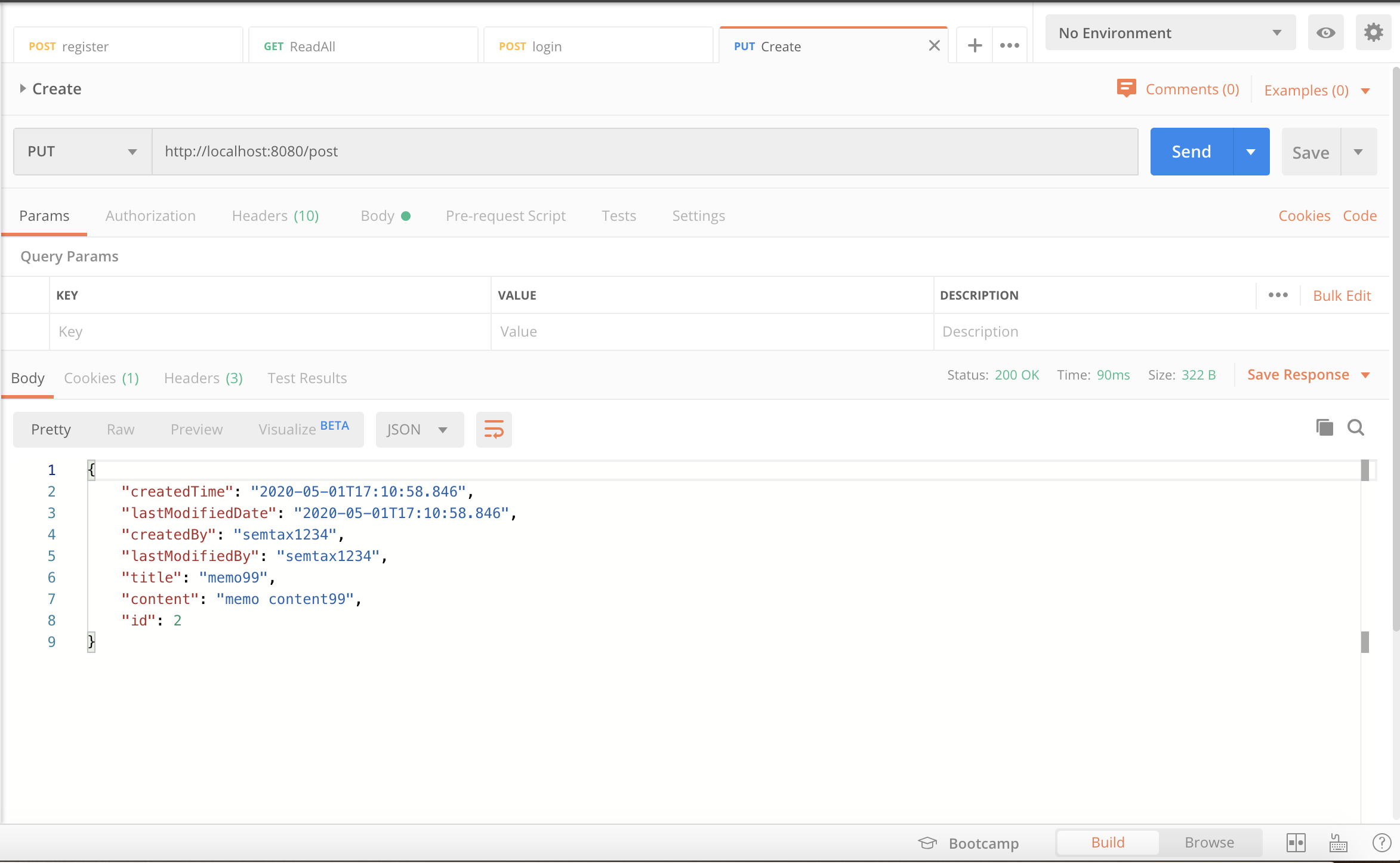Open the two-pane layout view icon
1400x863 pixels.
click(1296, 843)
